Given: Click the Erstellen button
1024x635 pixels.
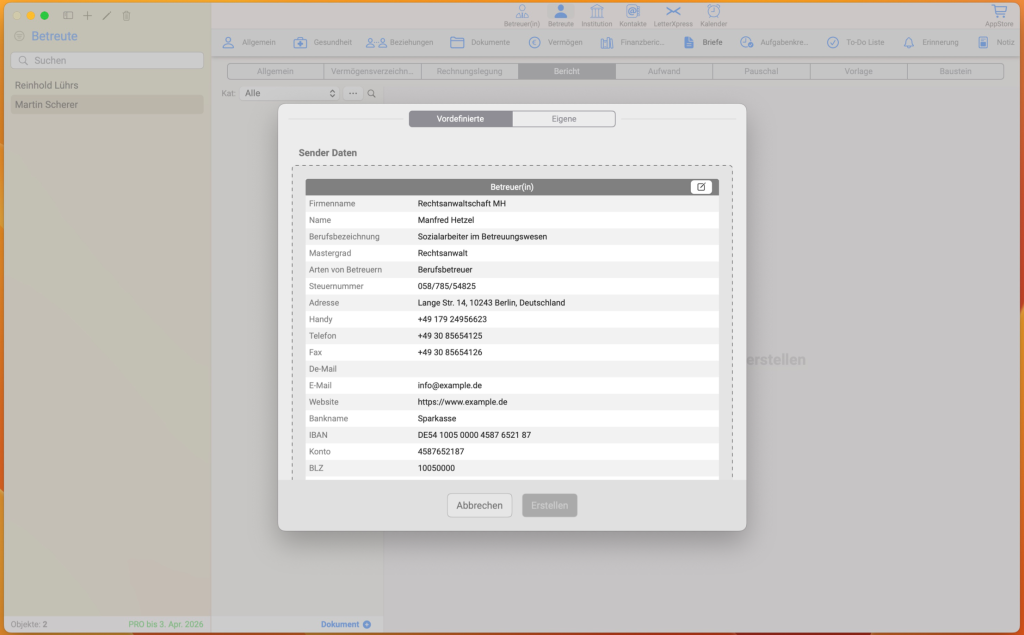Looking at the screenshot, I should (549, 506).
